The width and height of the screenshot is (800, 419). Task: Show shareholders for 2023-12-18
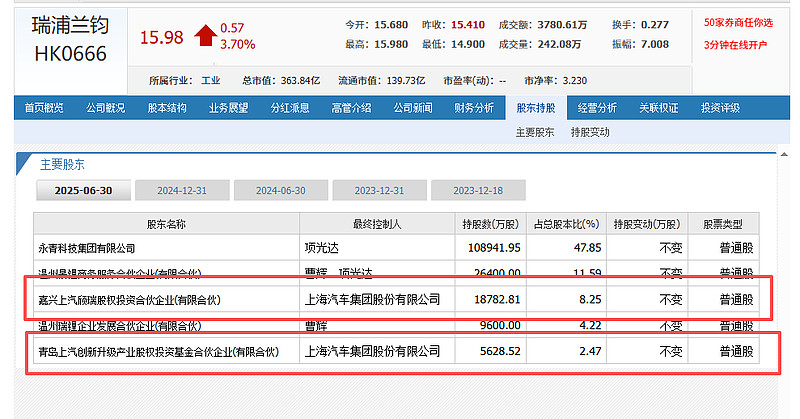point(478,190)
